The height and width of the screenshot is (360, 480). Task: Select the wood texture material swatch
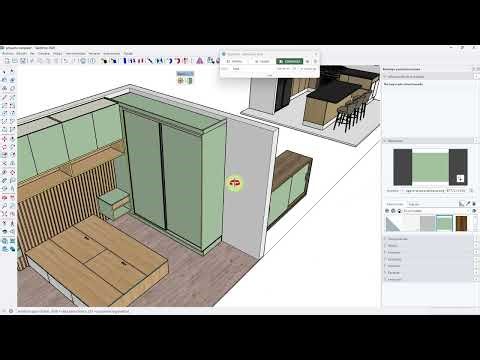click(x=461, y=223)
